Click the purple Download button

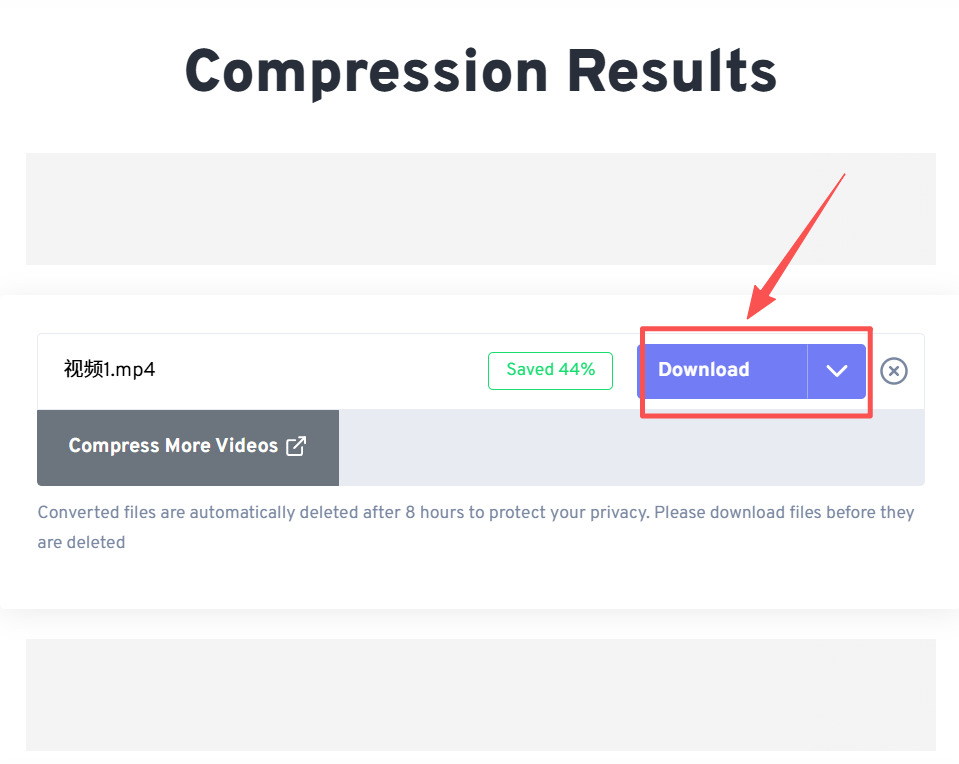722,371
